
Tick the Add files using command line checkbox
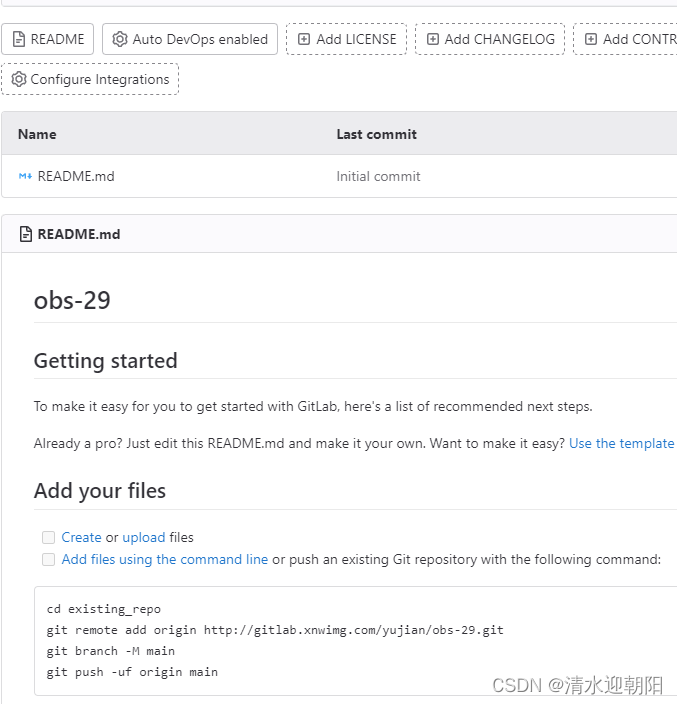[48, 559]
